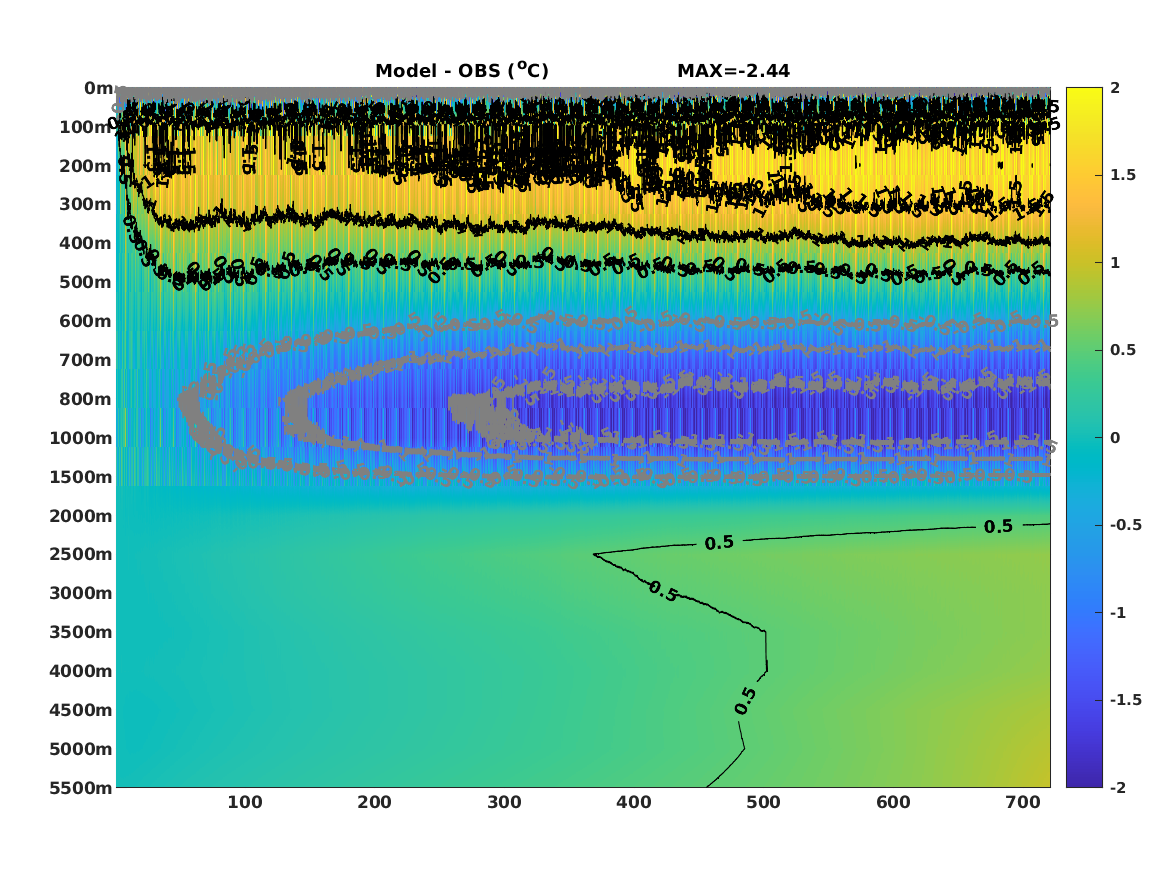Select the "4000m" depth axis label
1167x875 pixels.
(x=81, y=671)
